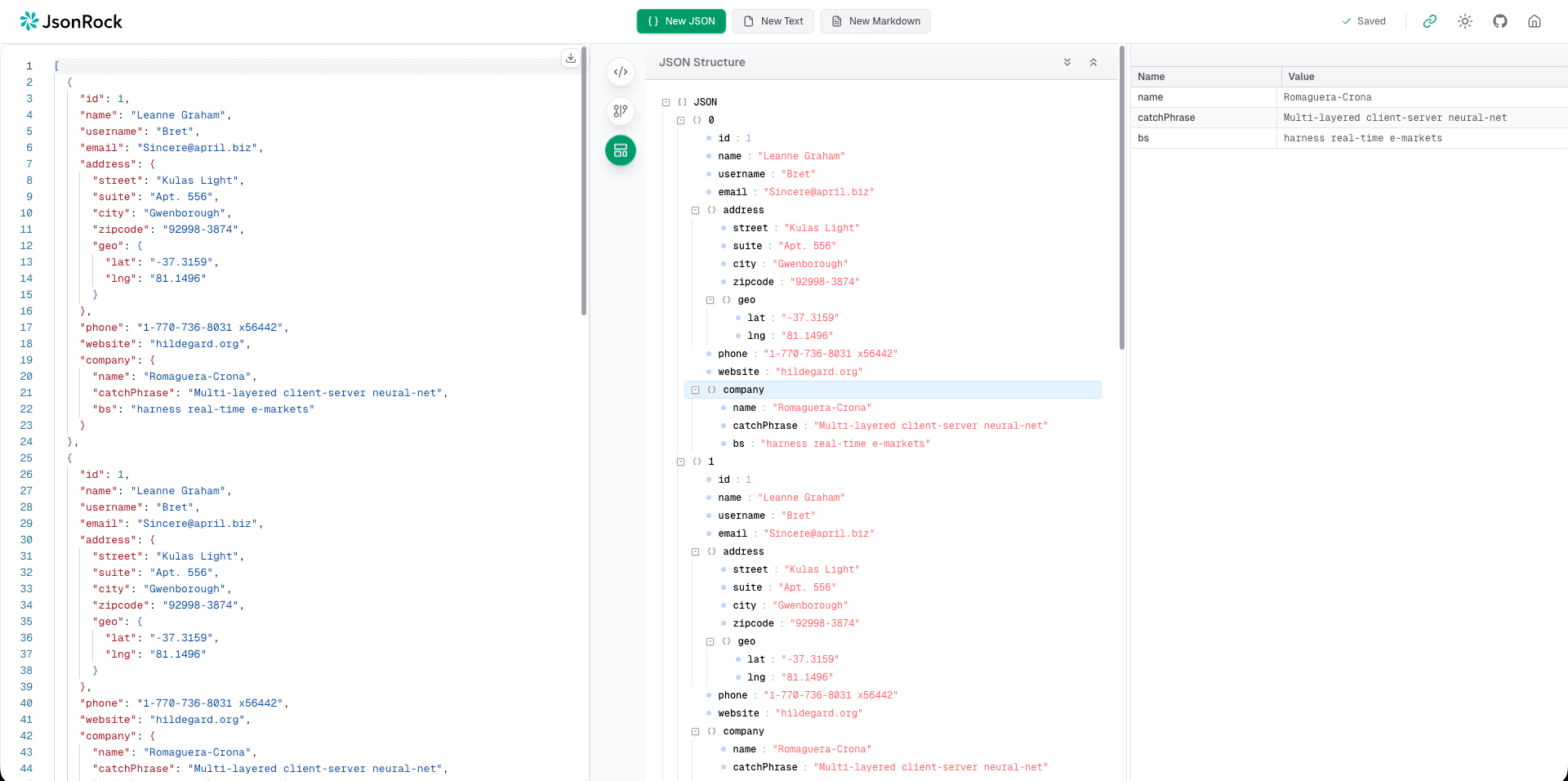Screen dimensions: 1568x781
Task: Click the editor fold brace on line 7
Action: point(152,164)
